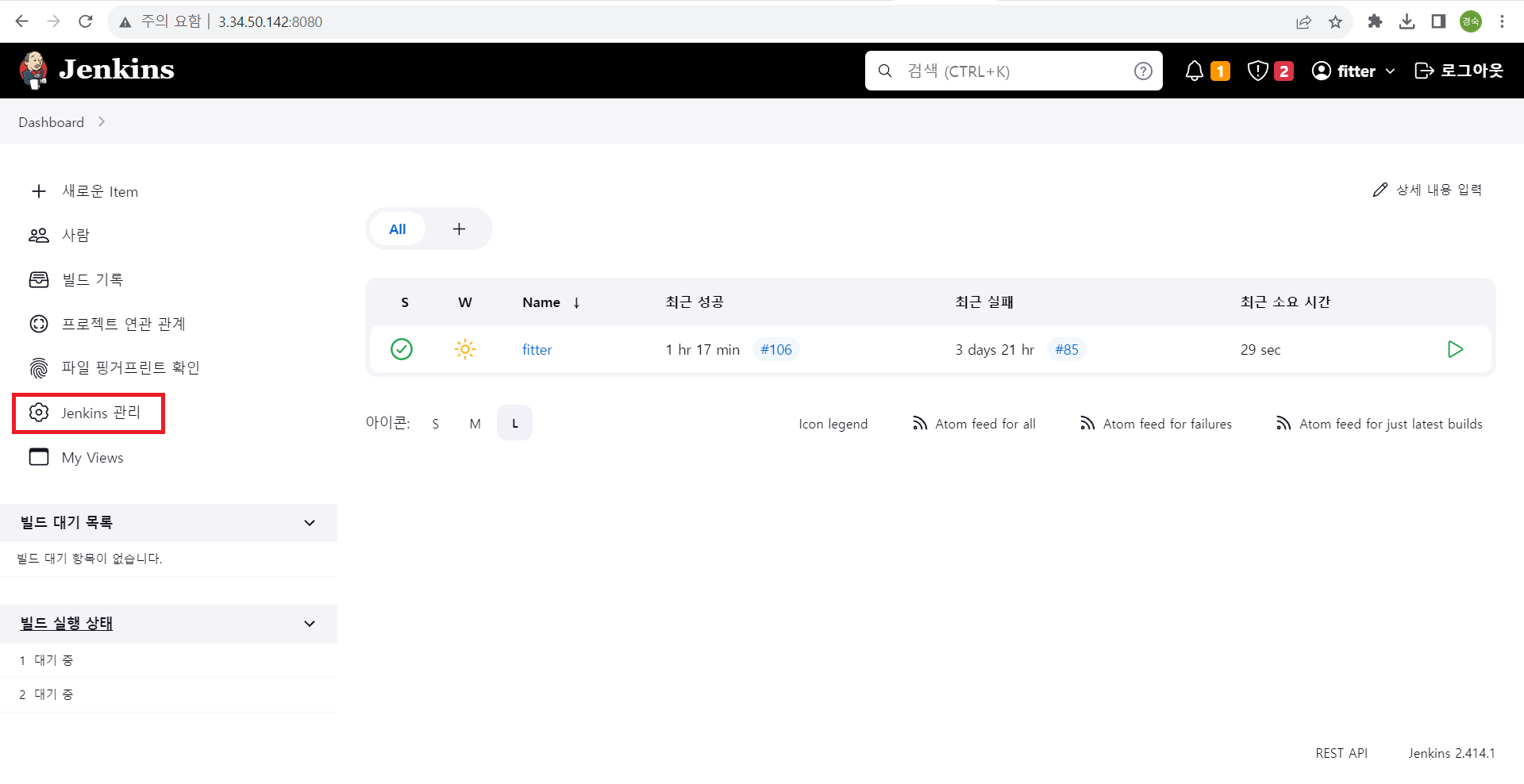Sort by 최근 성공 column

pos(695,302)
